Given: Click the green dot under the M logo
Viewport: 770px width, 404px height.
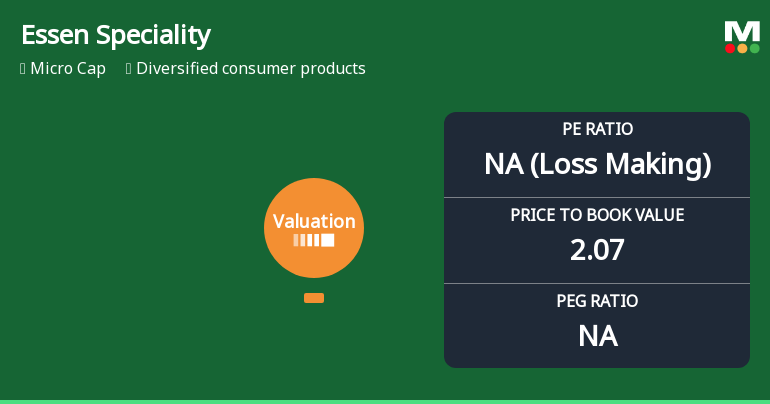Looking at the screenshot, I should [754, 48].
